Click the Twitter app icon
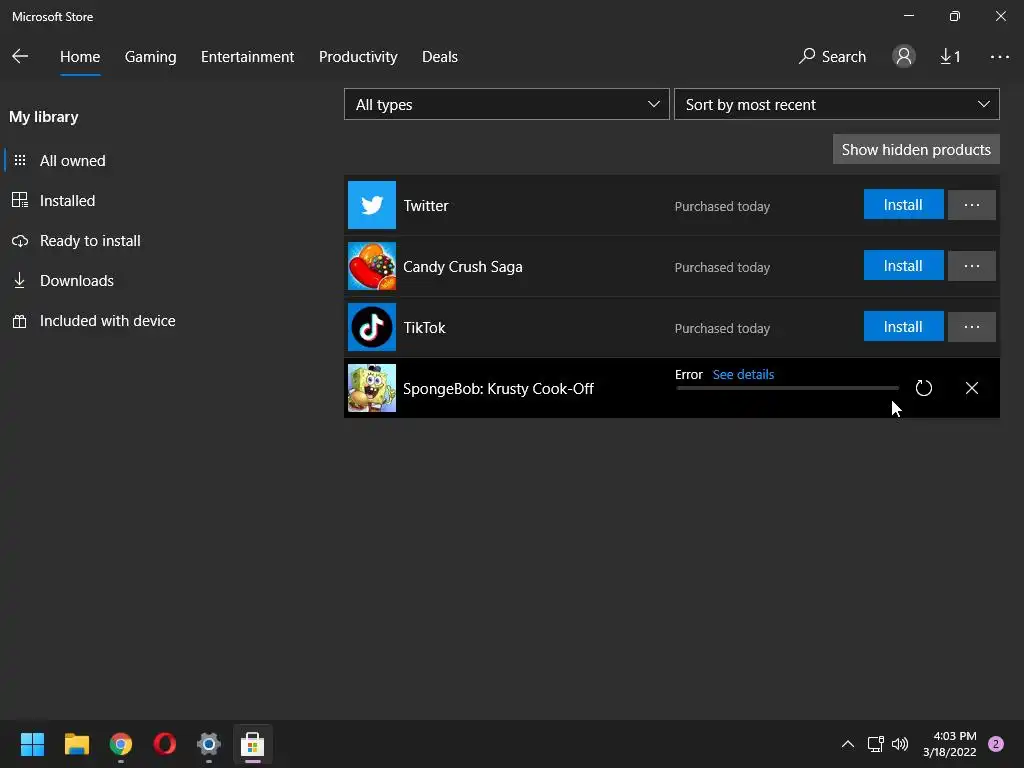 [372, 205]
